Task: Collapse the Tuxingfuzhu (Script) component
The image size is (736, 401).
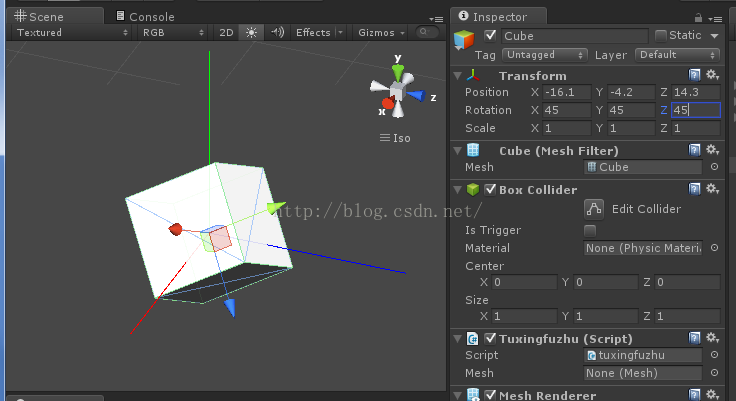Action: [458, 339]
